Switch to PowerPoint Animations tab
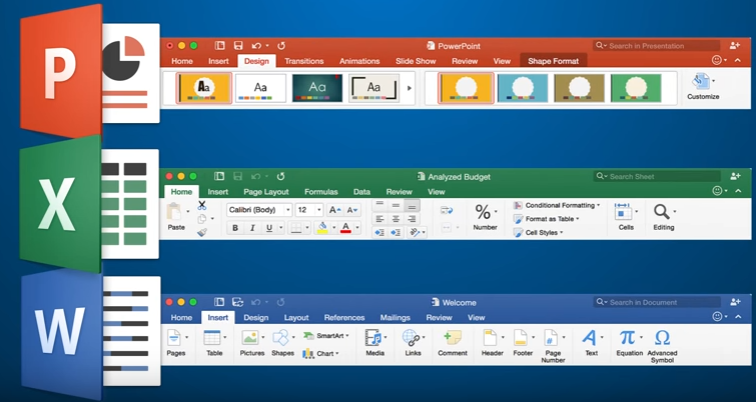 click(359, 61)
